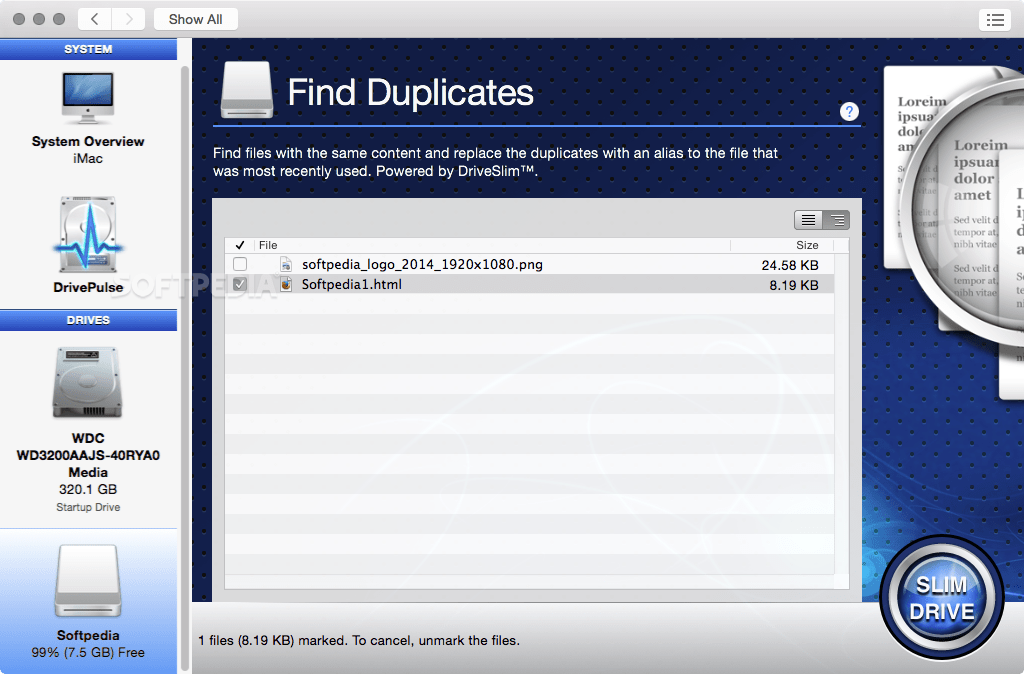Go back with the left arrow
Screen dimensions: 1024x674
pyautogui.click(x=95, y=19)
